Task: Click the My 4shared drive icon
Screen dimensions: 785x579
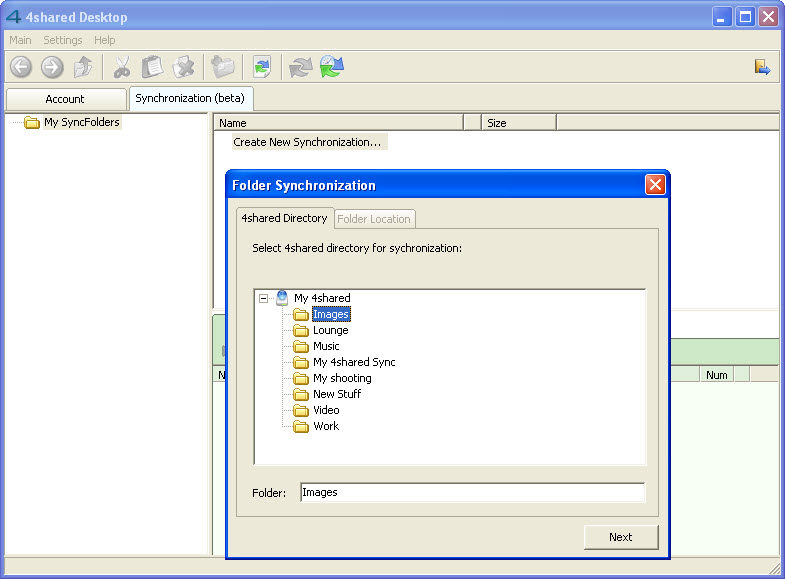Action: 282,298
